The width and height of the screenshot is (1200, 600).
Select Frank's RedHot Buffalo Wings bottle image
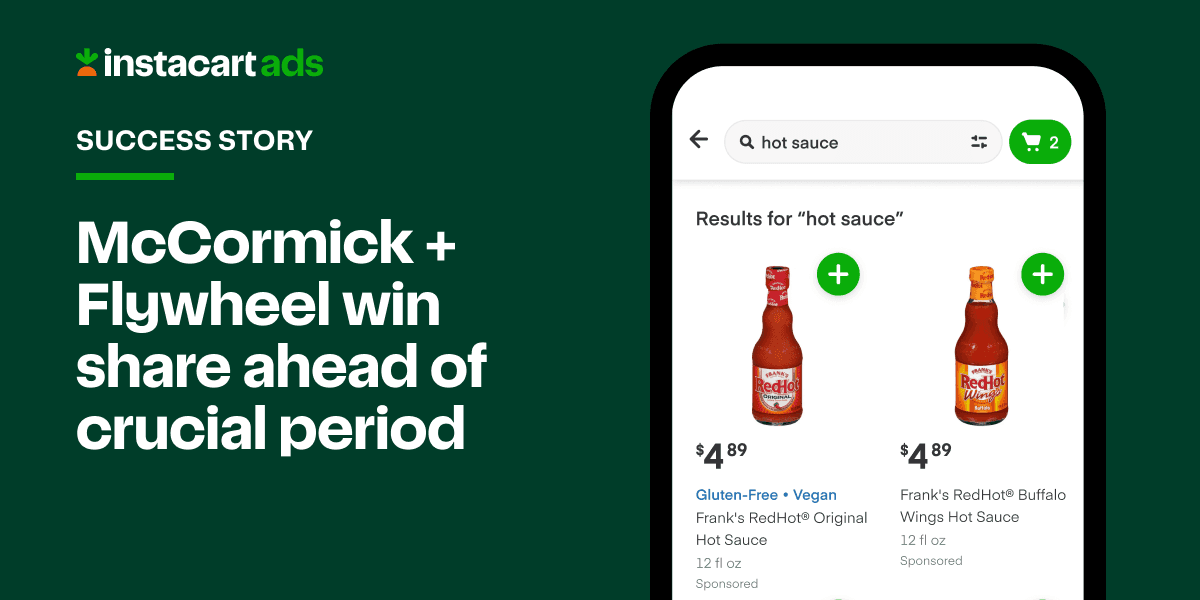[x=983, y=345]
